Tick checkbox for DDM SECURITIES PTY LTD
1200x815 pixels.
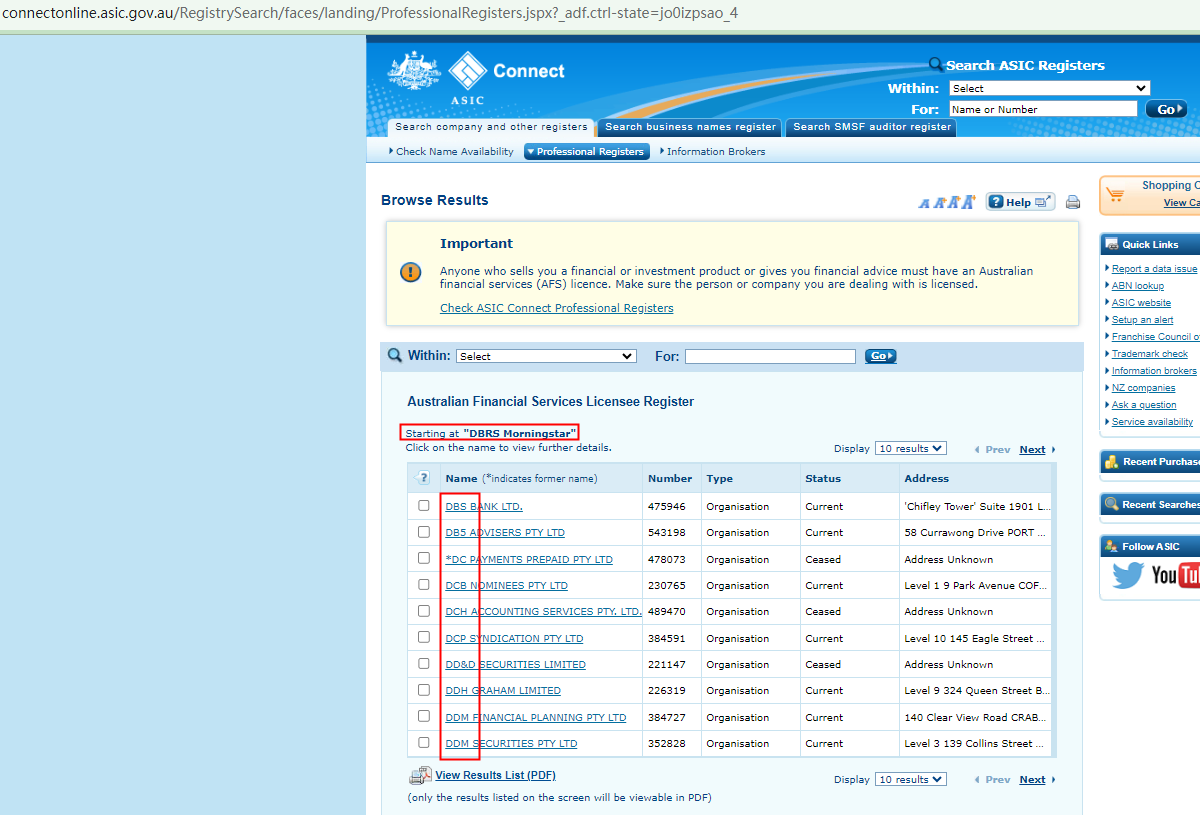pyautogui.click(x=424, y=742)
